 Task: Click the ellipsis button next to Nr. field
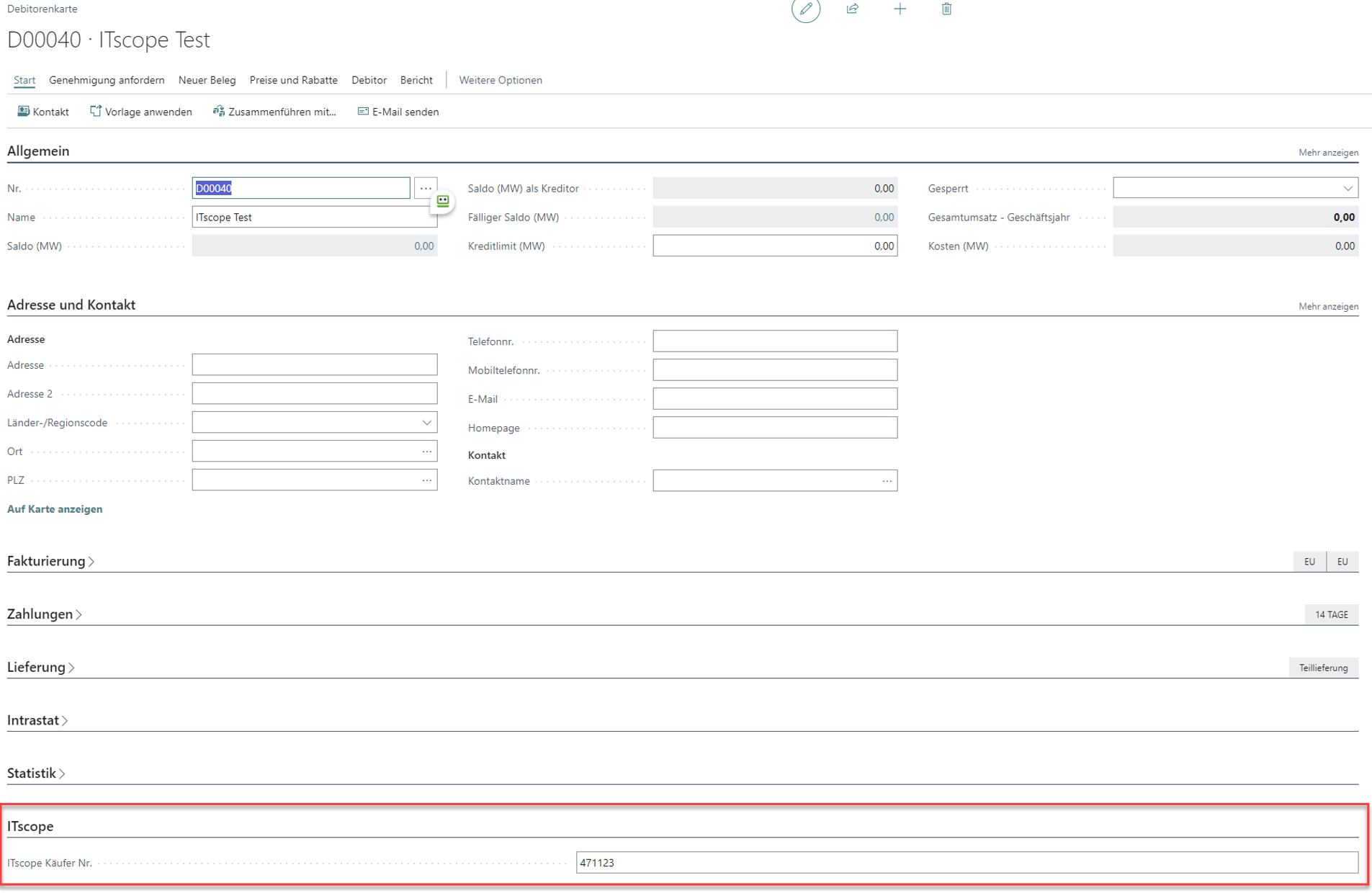coord(426,189)
